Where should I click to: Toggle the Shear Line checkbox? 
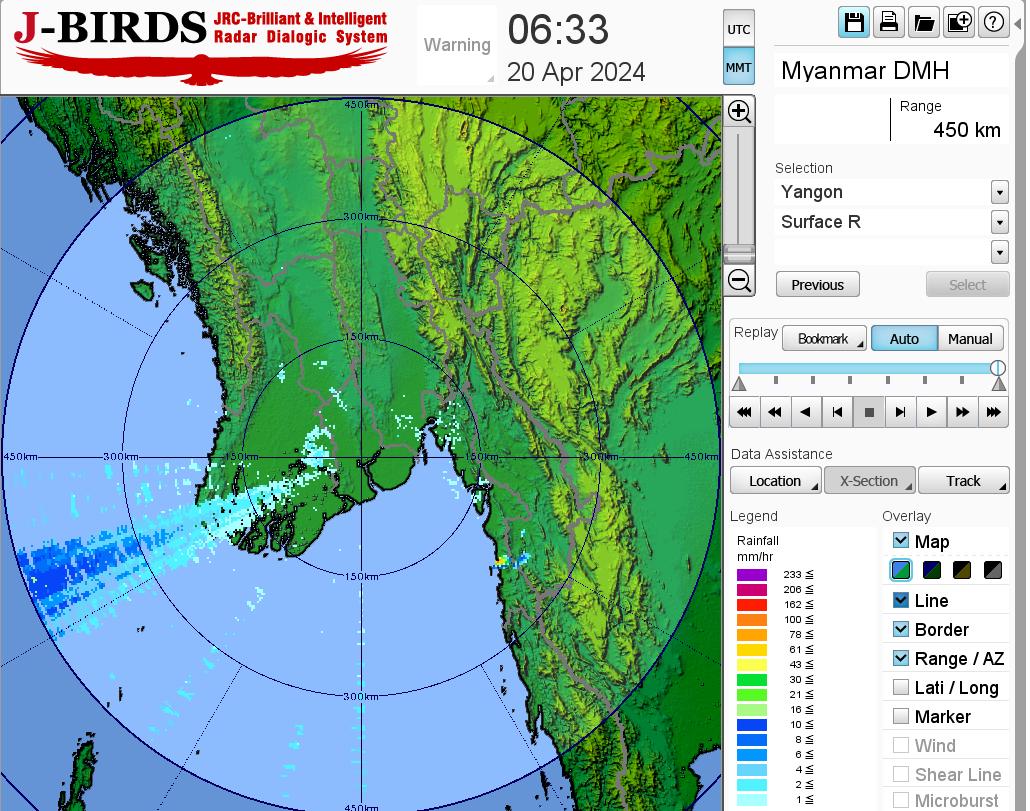point(901,774)
